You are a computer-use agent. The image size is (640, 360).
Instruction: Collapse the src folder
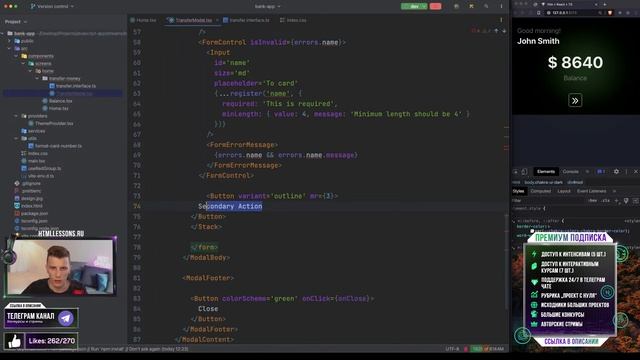tap(9, 48)
